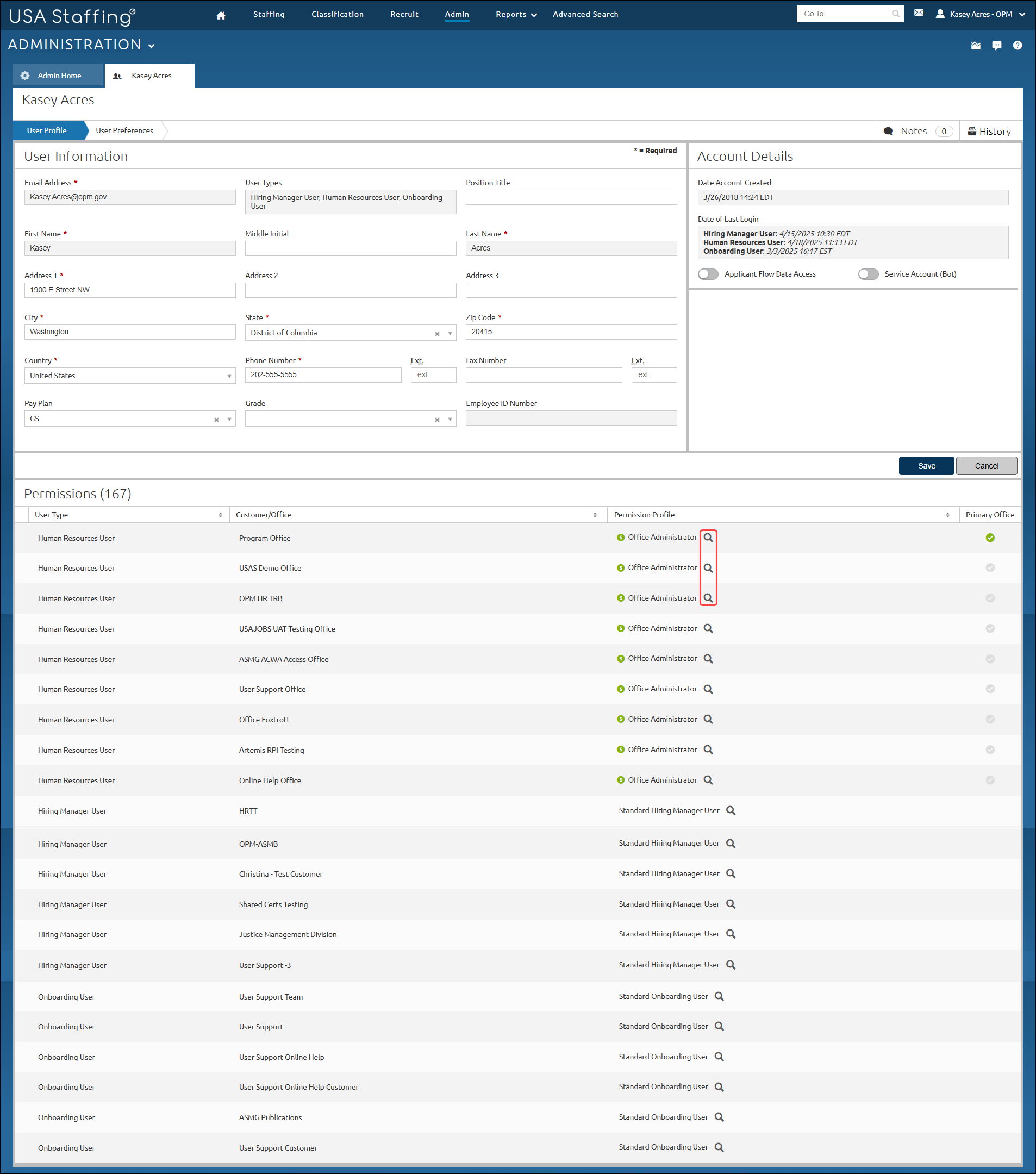This screenshot has height=1174, width=1036.
Task: View USAJOBS UAT Testing Office profile magnifier
Action: tap(708, 628)
